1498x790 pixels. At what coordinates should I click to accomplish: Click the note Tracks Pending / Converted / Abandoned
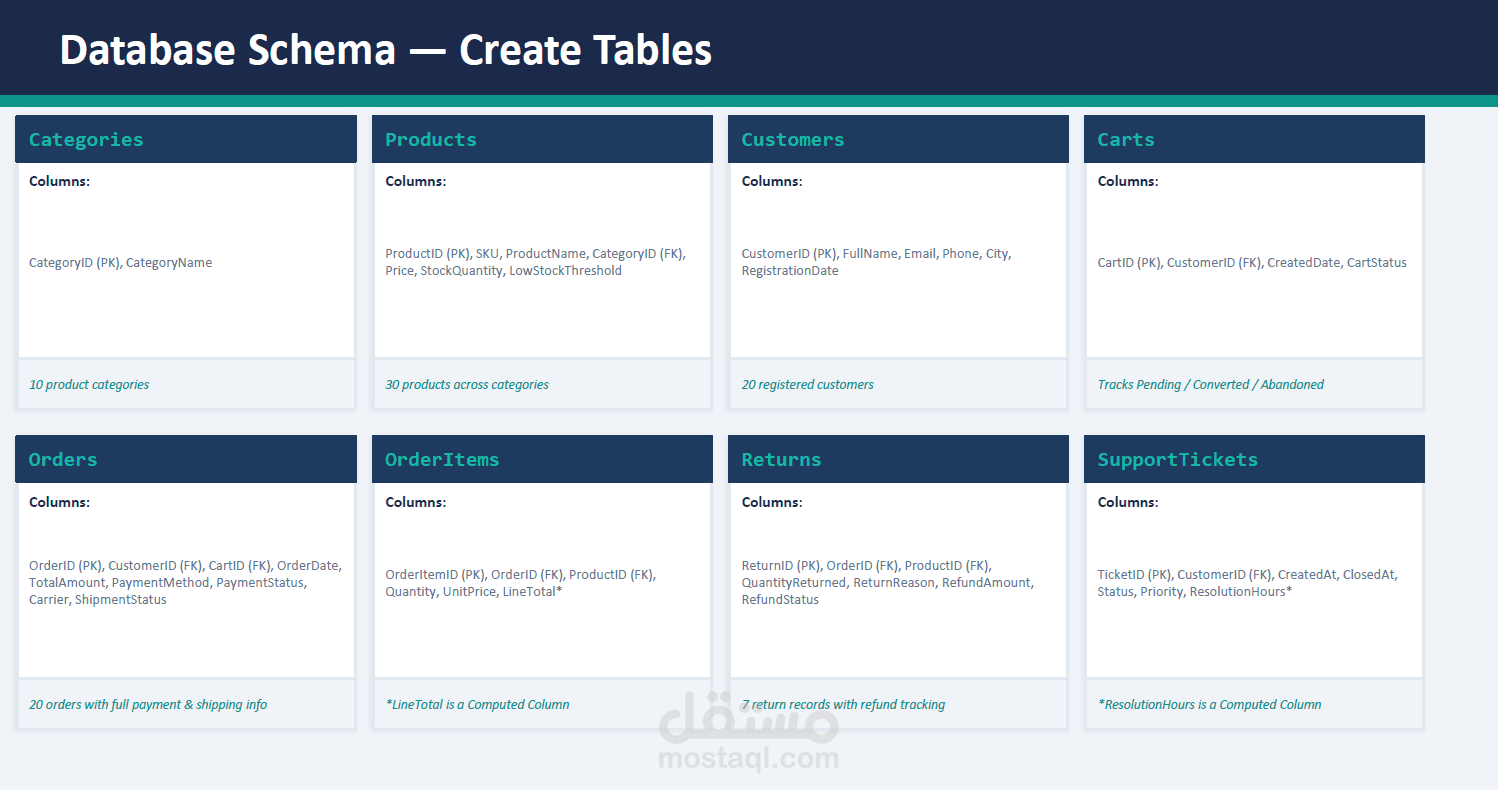tap(1210, 384)
